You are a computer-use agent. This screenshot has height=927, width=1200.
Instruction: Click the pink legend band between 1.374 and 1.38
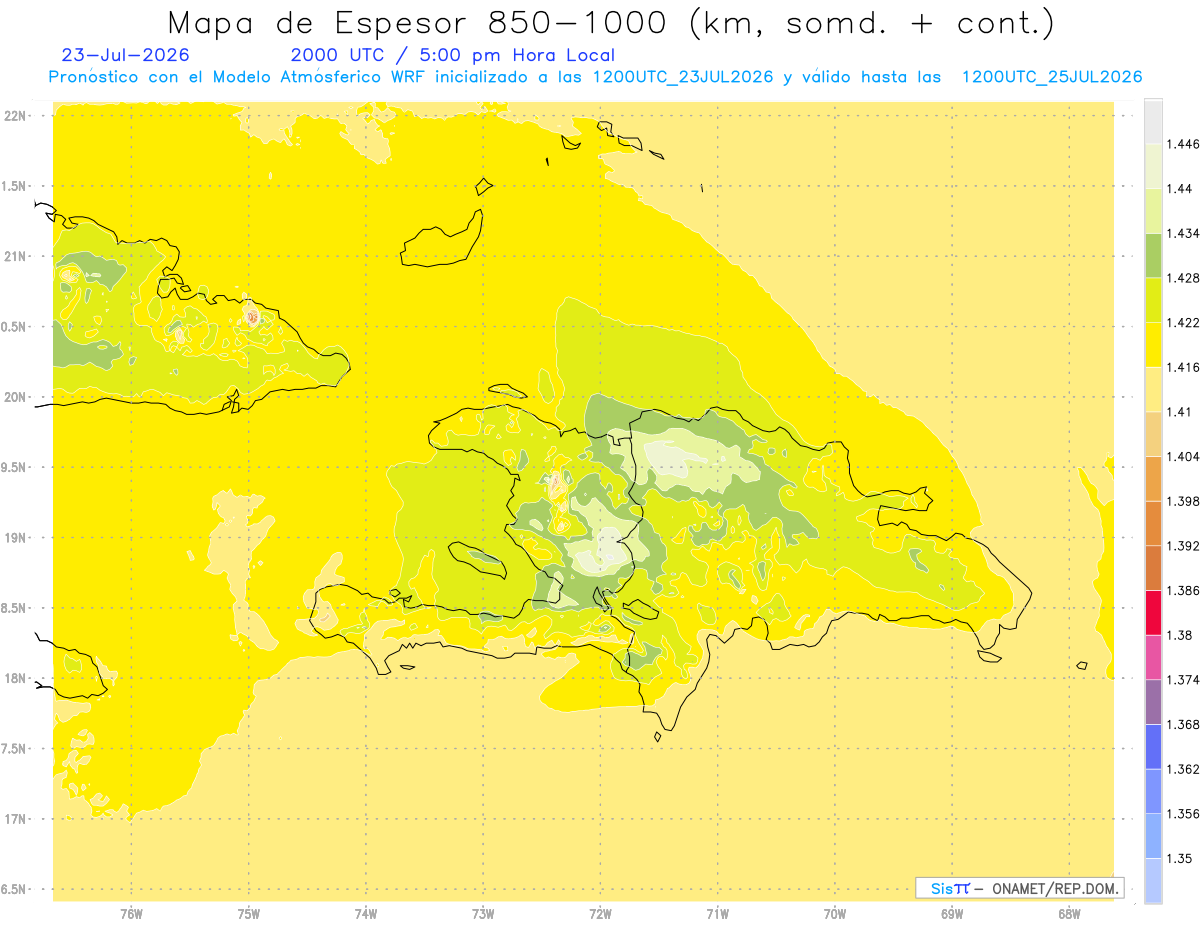tap(1152, 657)
